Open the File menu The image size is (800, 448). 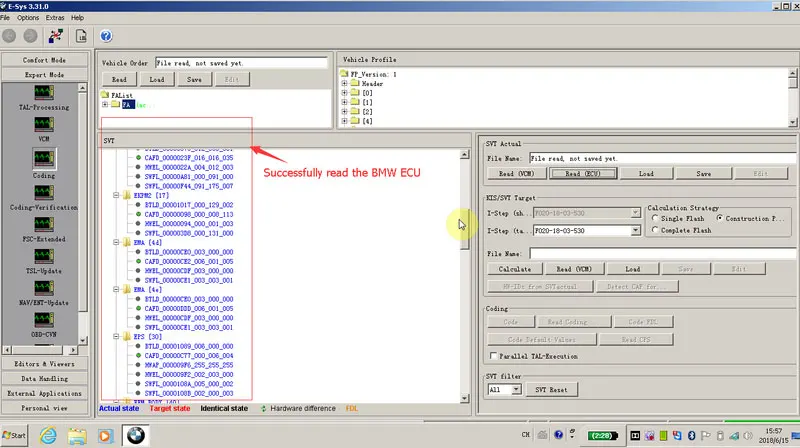coord(5,17)
